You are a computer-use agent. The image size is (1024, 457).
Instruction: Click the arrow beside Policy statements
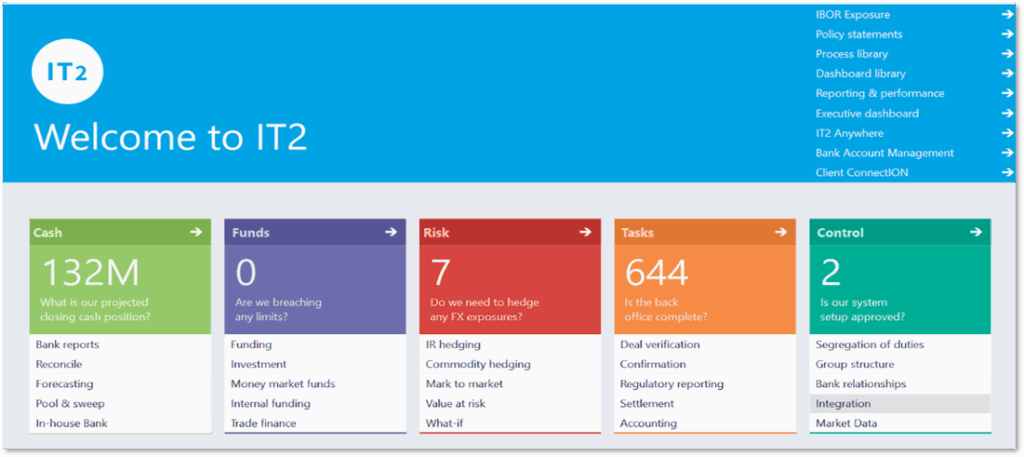tap(1006, 34)
